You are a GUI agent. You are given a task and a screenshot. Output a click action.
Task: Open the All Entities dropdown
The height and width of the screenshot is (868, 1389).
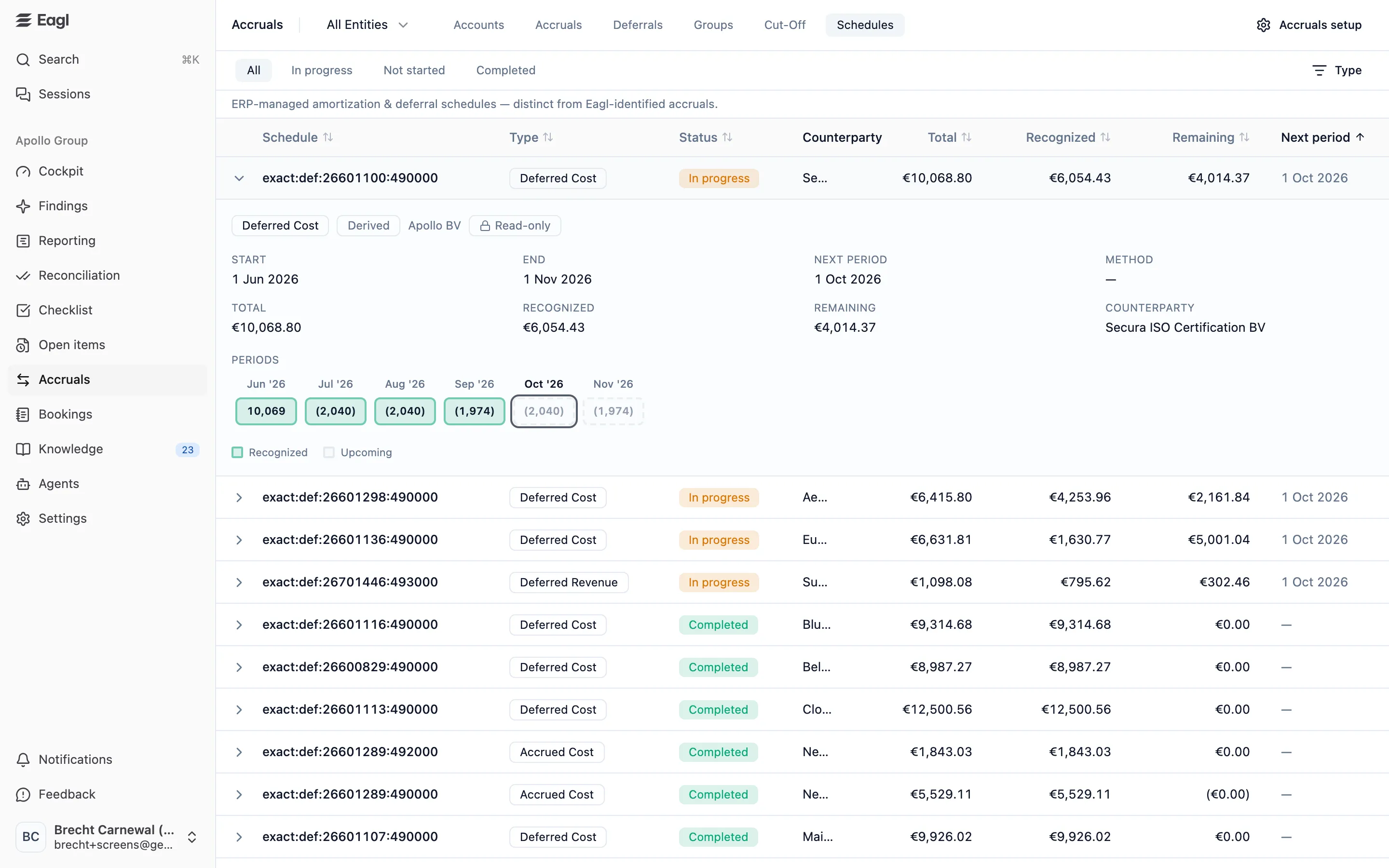point(368,25)
